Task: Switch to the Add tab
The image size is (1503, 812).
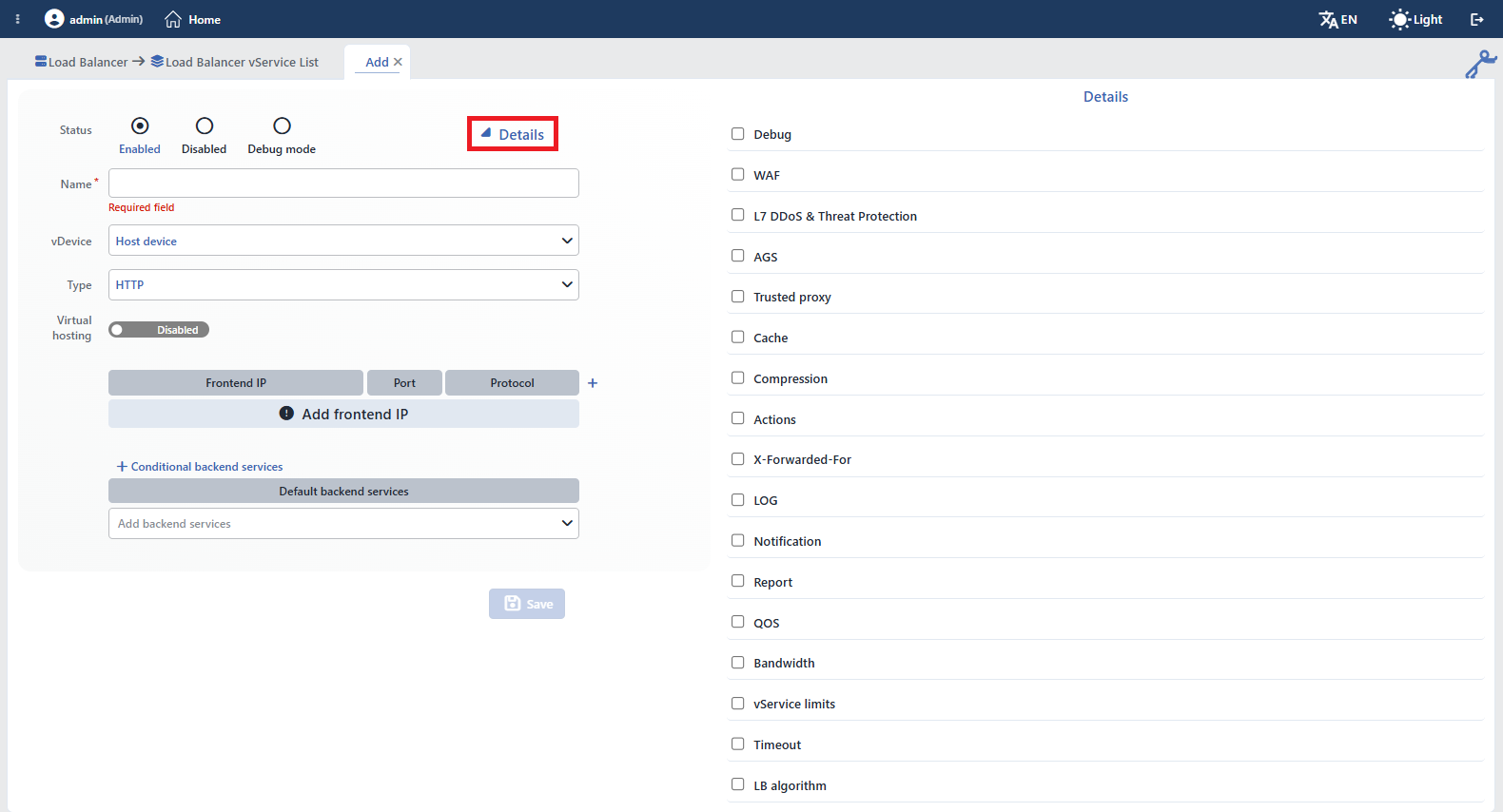Action: [377, 62]
